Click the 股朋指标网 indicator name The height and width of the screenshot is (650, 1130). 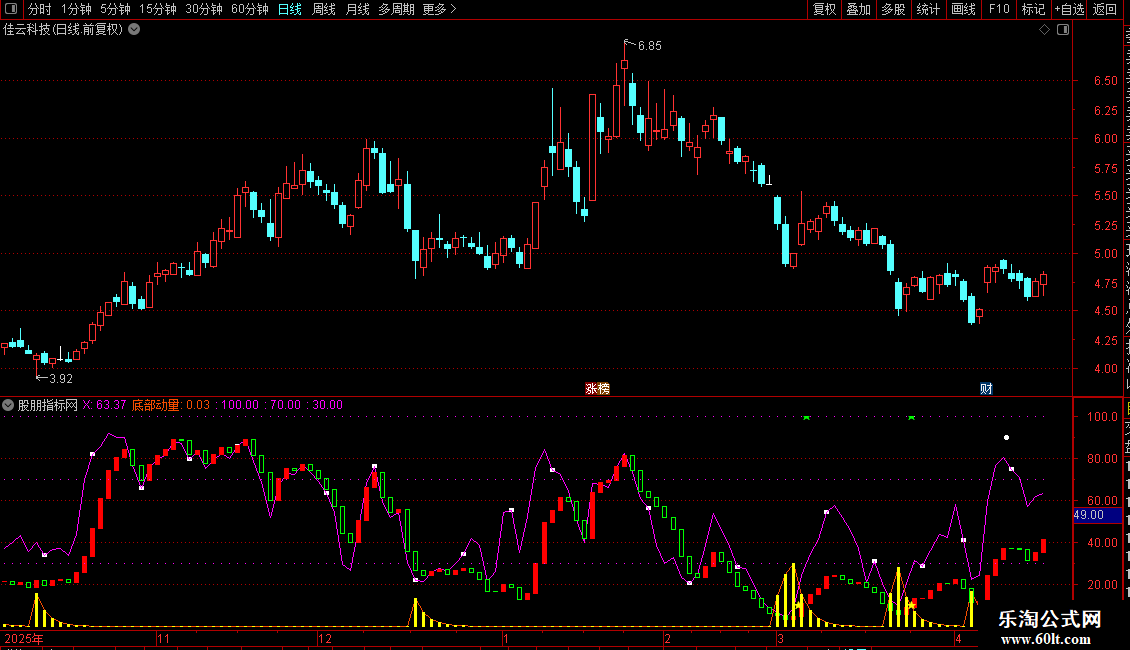[48, 405]
